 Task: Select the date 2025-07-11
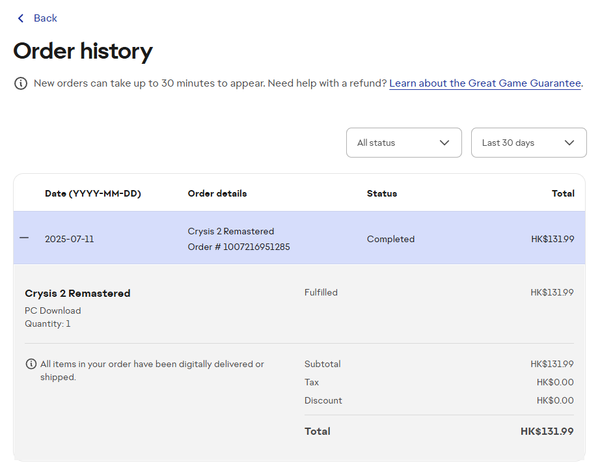tap(69, 239)
